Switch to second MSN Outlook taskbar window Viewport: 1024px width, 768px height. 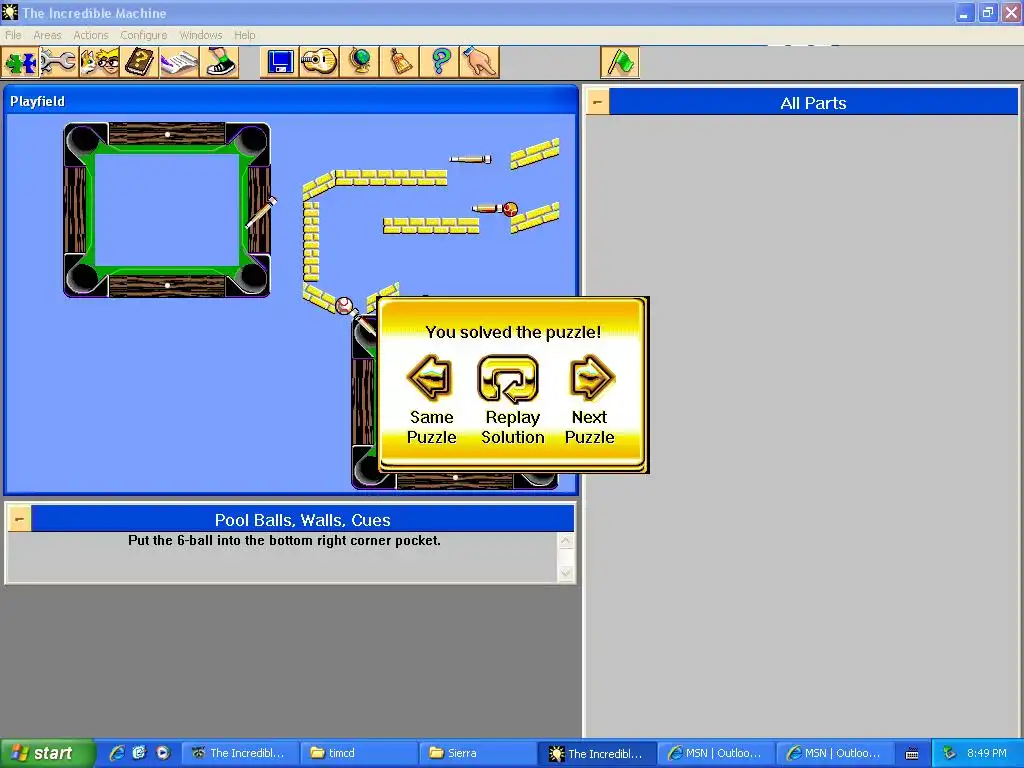[835, 753]
